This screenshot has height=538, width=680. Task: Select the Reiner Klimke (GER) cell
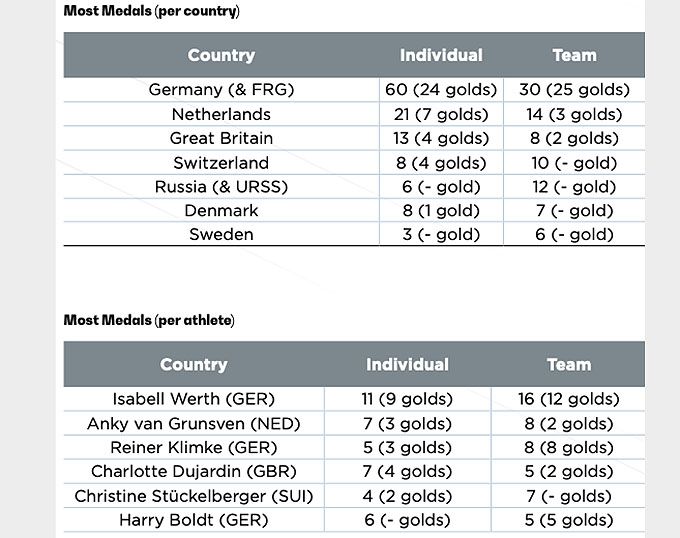pos(194,447)
